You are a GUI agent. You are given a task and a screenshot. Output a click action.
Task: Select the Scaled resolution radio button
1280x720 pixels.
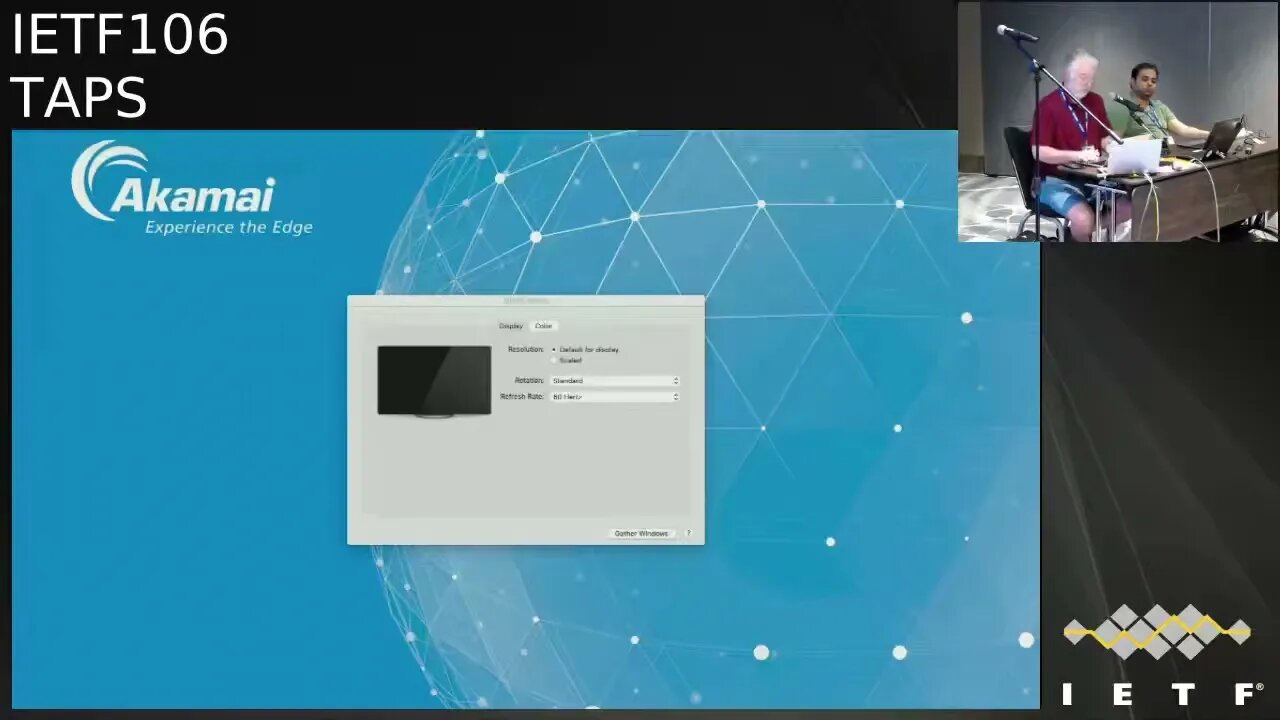pos(554,360)
